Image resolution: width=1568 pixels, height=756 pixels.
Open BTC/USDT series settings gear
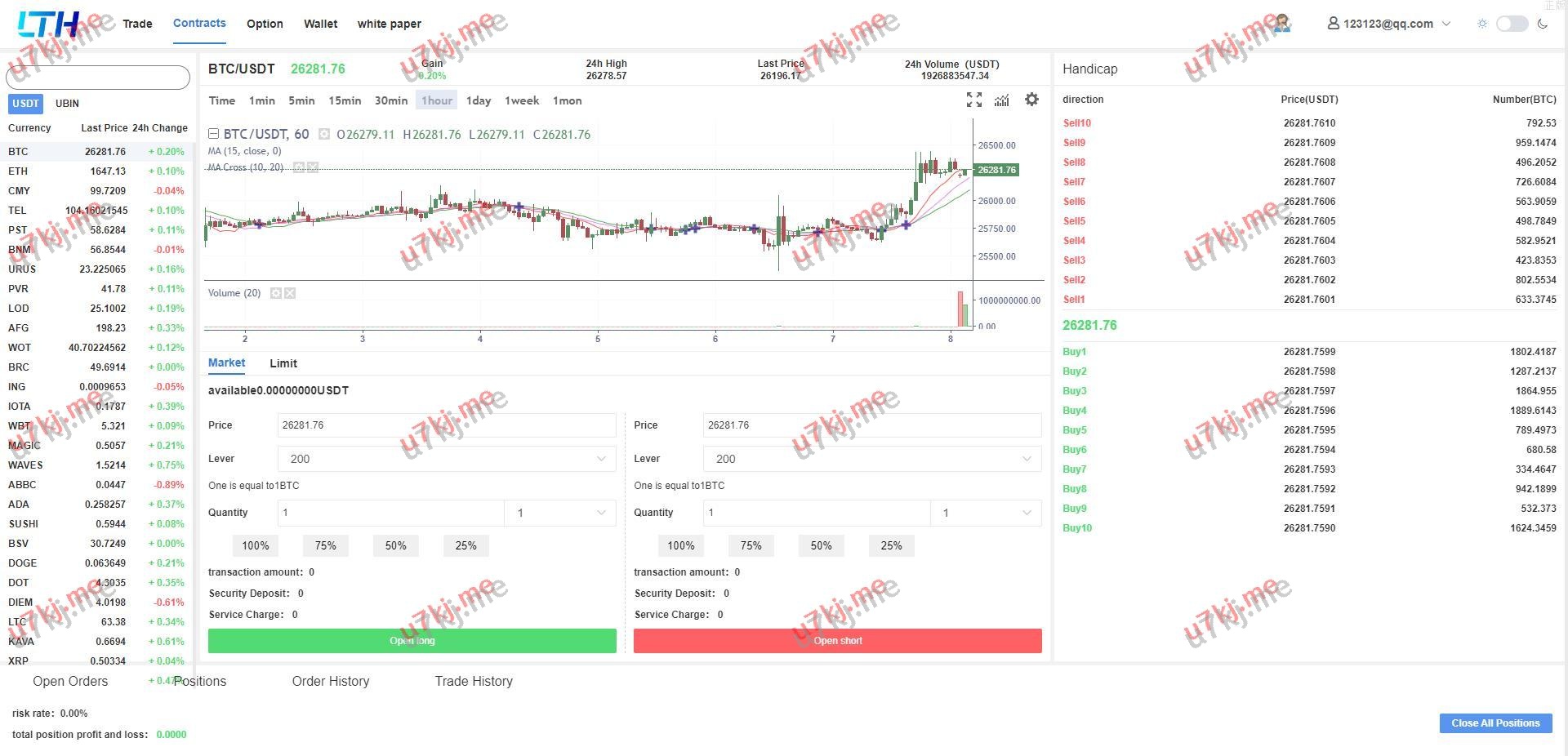324,135
